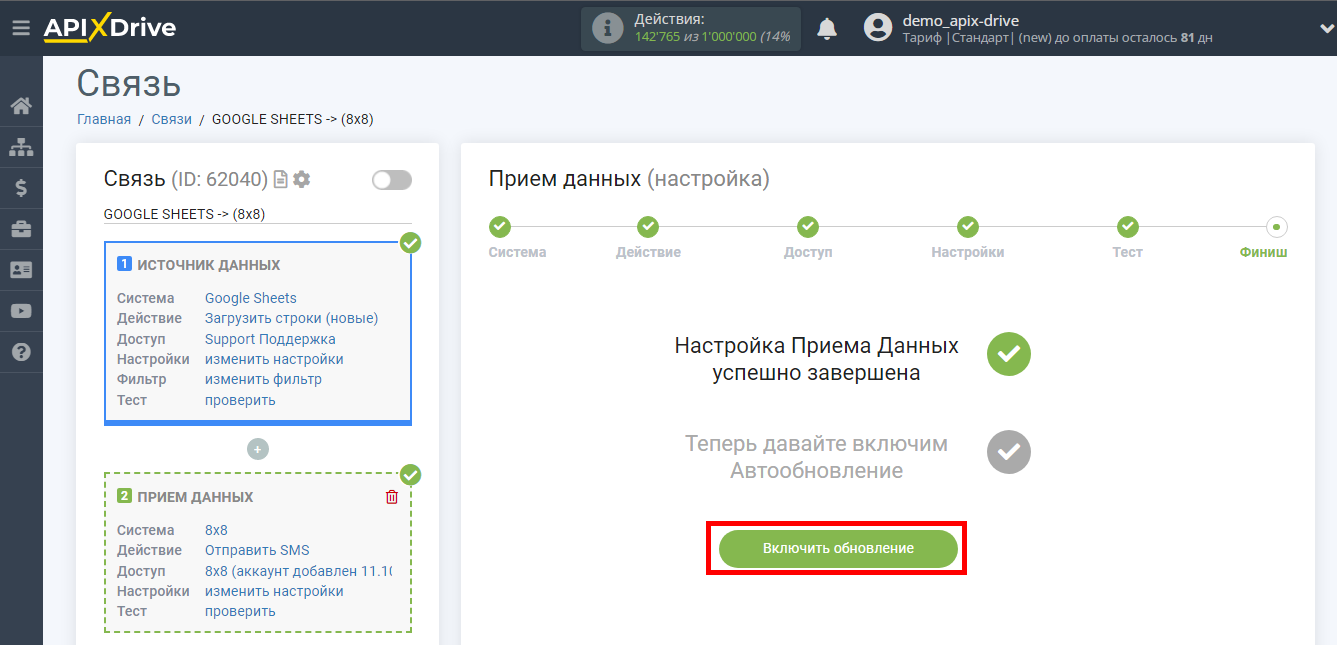Click the Главная breadcrumb link
This screenshot has height=645, width=1337.
[104, 119]
